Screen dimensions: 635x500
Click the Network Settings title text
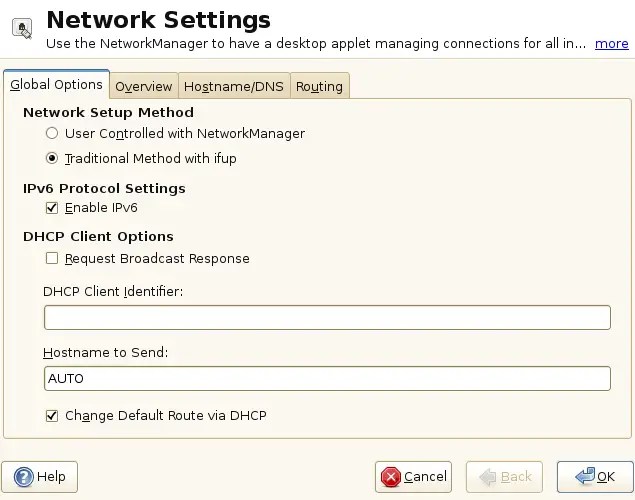[158, 20]
